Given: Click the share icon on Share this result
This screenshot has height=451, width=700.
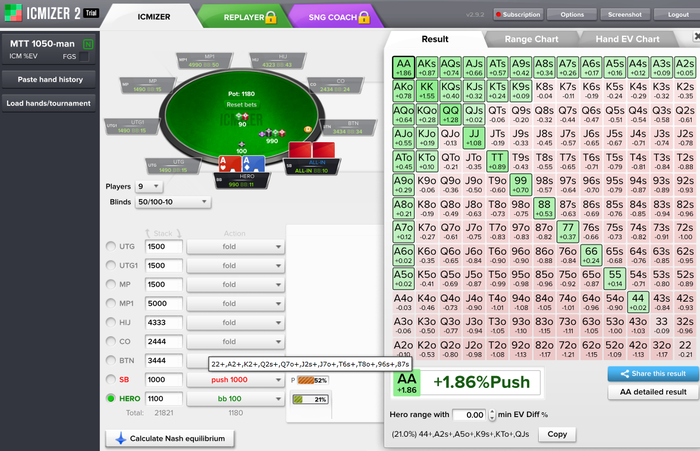Looking at the screenshot, I should tap(625, 374).
